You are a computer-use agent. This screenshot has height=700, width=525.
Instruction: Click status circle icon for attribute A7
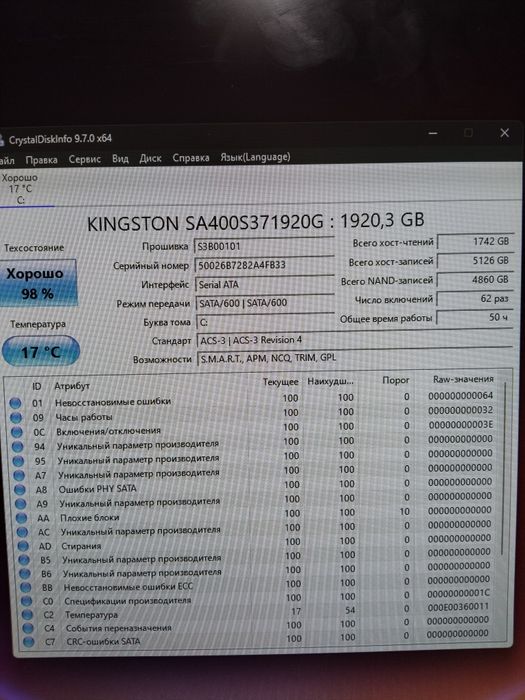(20, 475)
